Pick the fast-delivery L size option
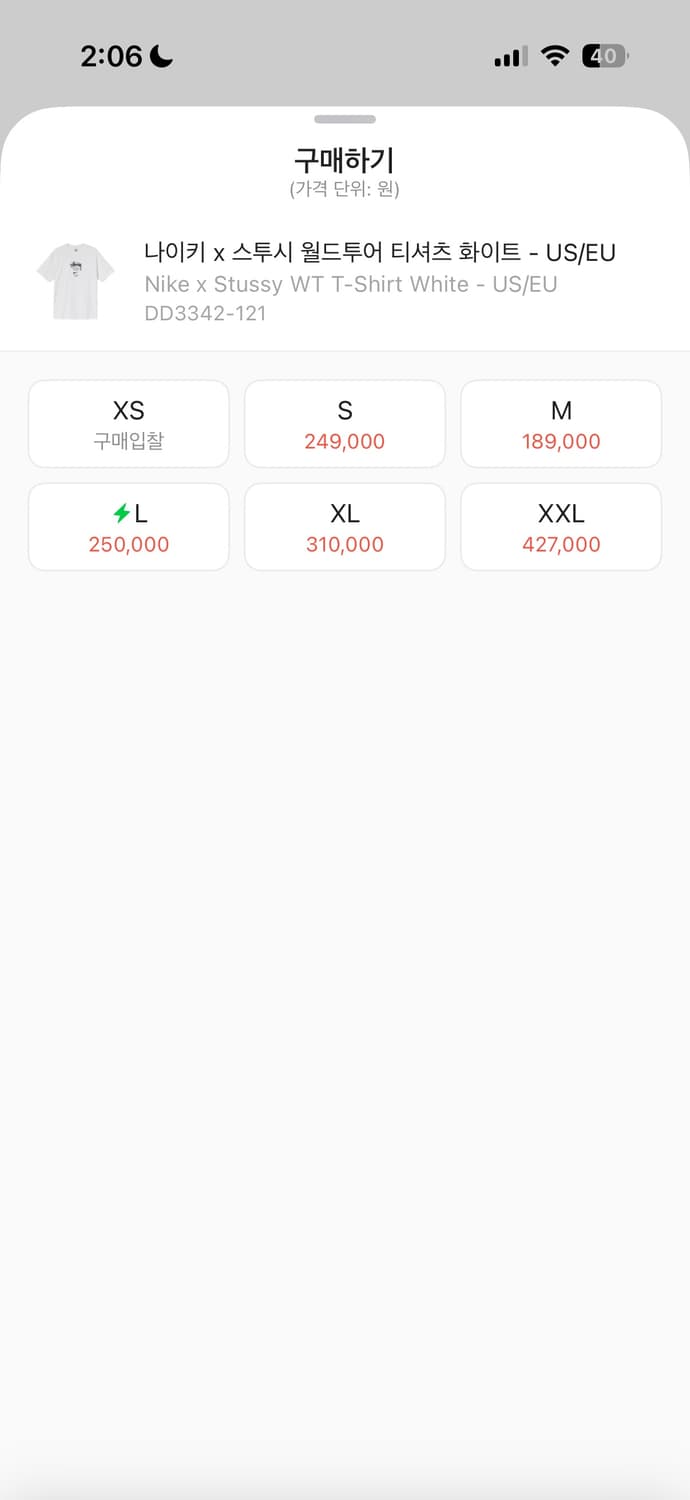 (129, 527)
